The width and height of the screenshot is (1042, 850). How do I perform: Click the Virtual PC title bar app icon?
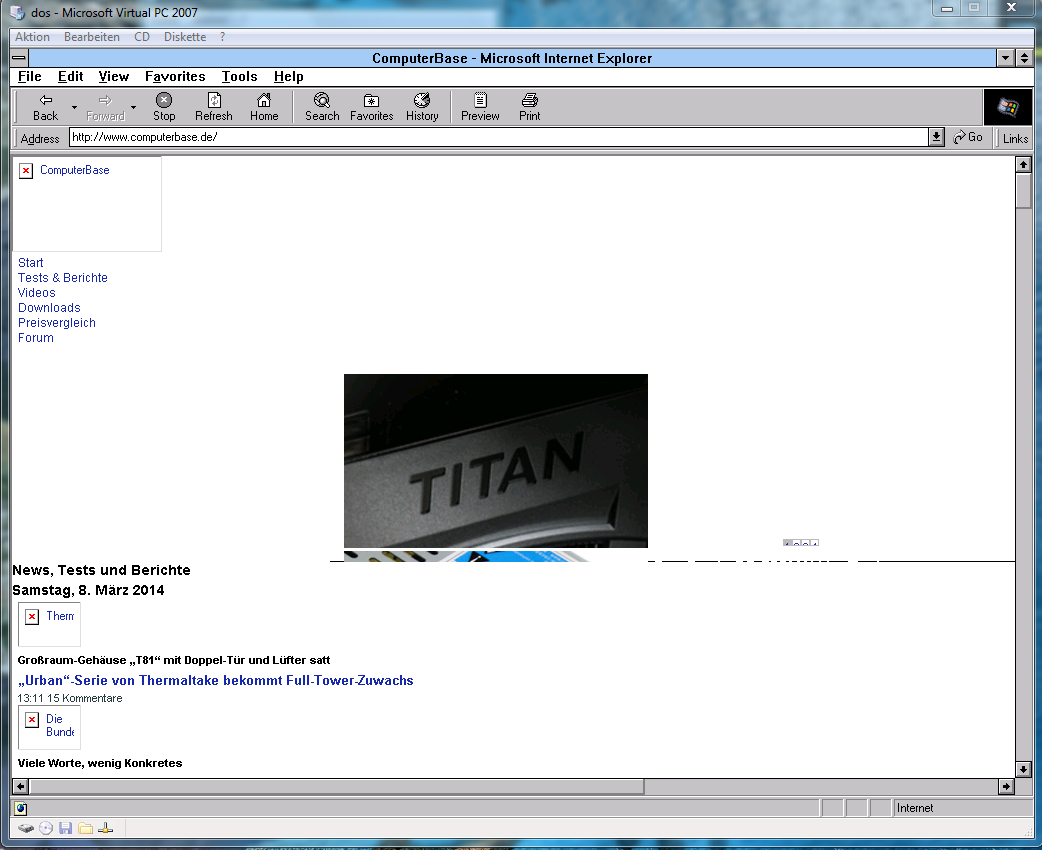tap(17, 13)
